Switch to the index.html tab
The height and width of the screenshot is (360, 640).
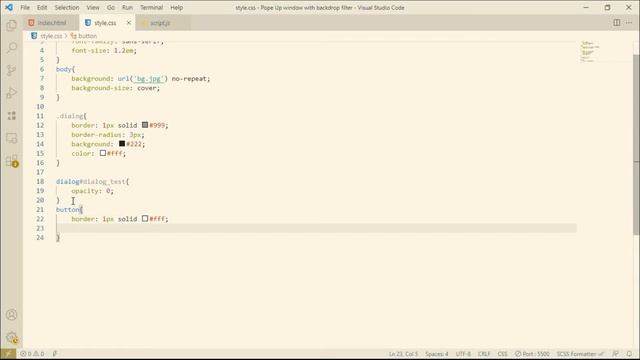(x=51, y=23)
